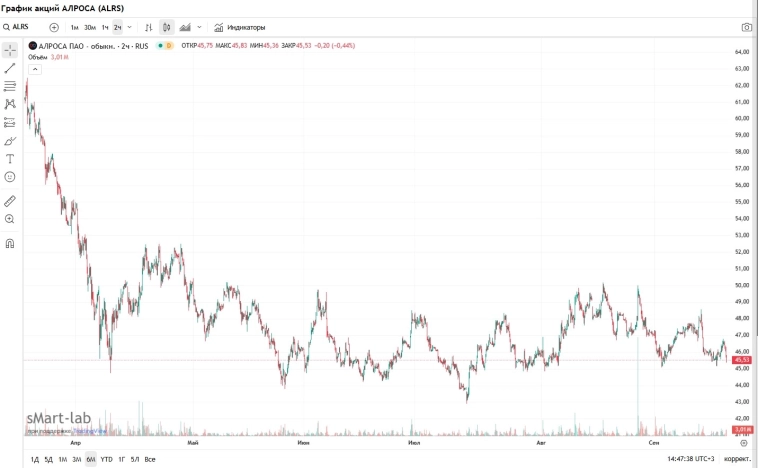This screenshot has width=758, height=468.
Task: Click the 64,00 price axis value
Action: point(742,52)
